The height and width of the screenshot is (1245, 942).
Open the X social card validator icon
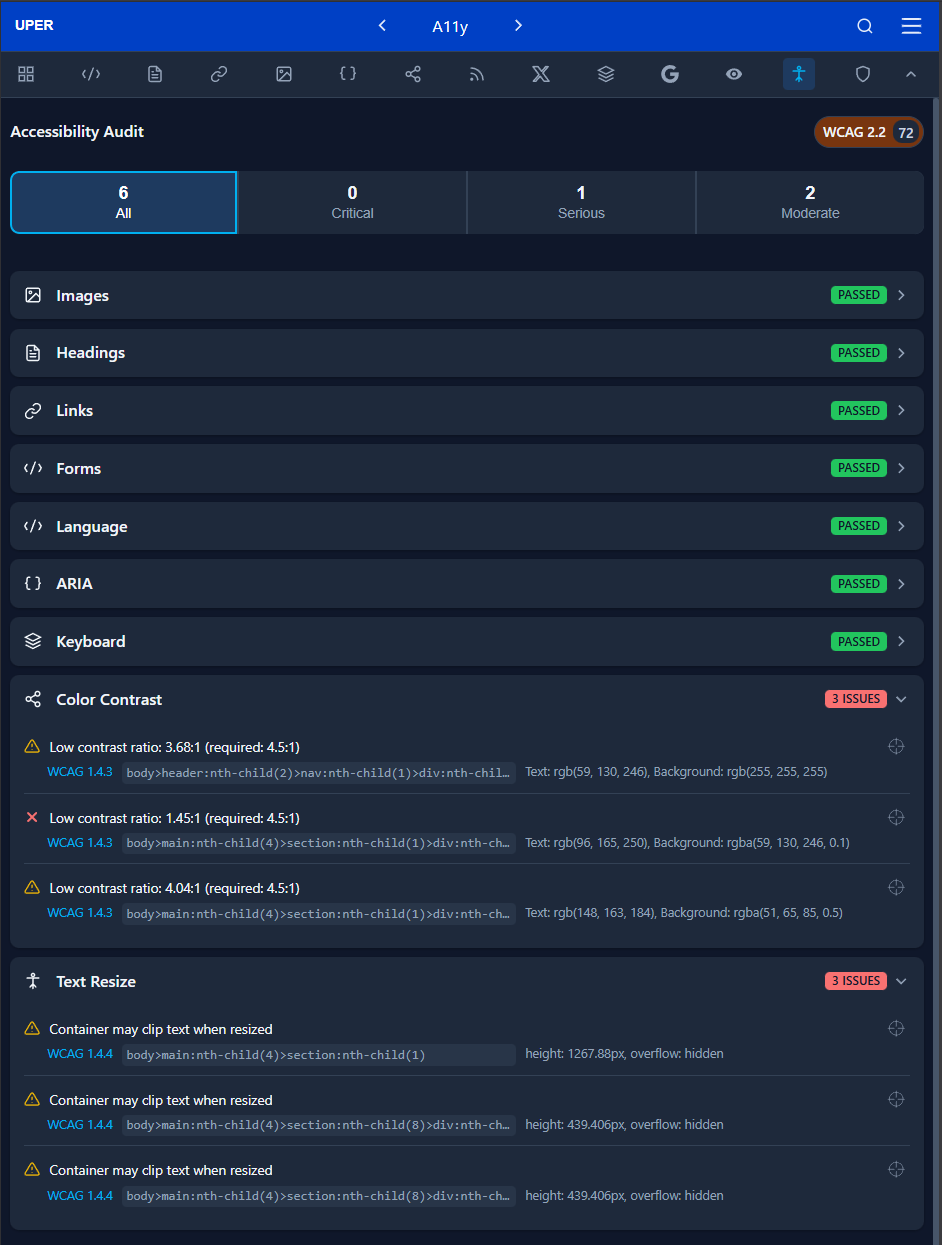coord(540,74)
